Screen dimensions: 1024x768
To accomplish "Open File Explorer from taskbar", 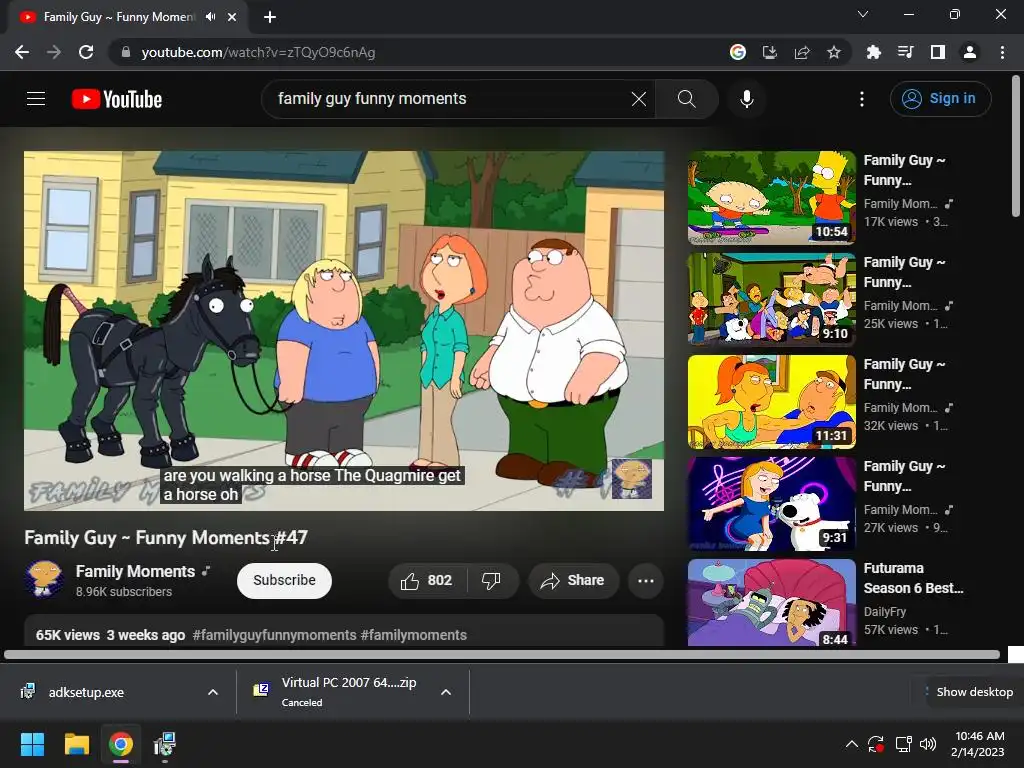I will tap(77, 744).
